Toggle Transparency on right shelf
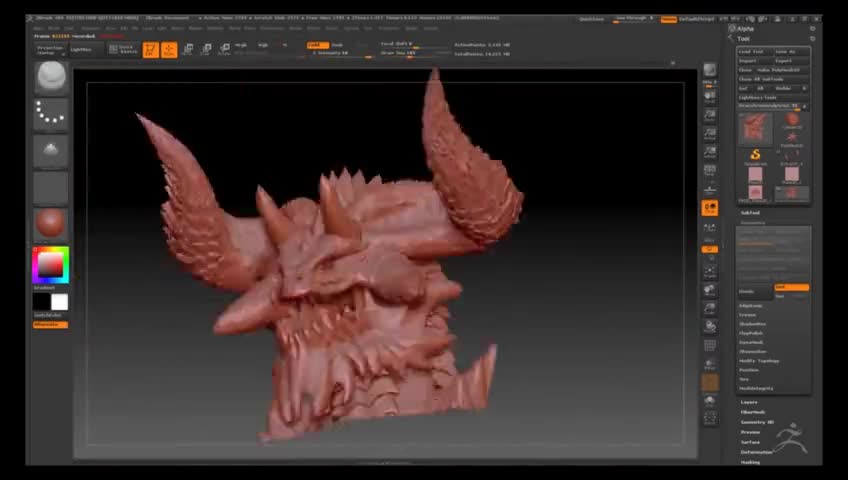The width and height of the screenshot is (848, 480). [710, 364]
